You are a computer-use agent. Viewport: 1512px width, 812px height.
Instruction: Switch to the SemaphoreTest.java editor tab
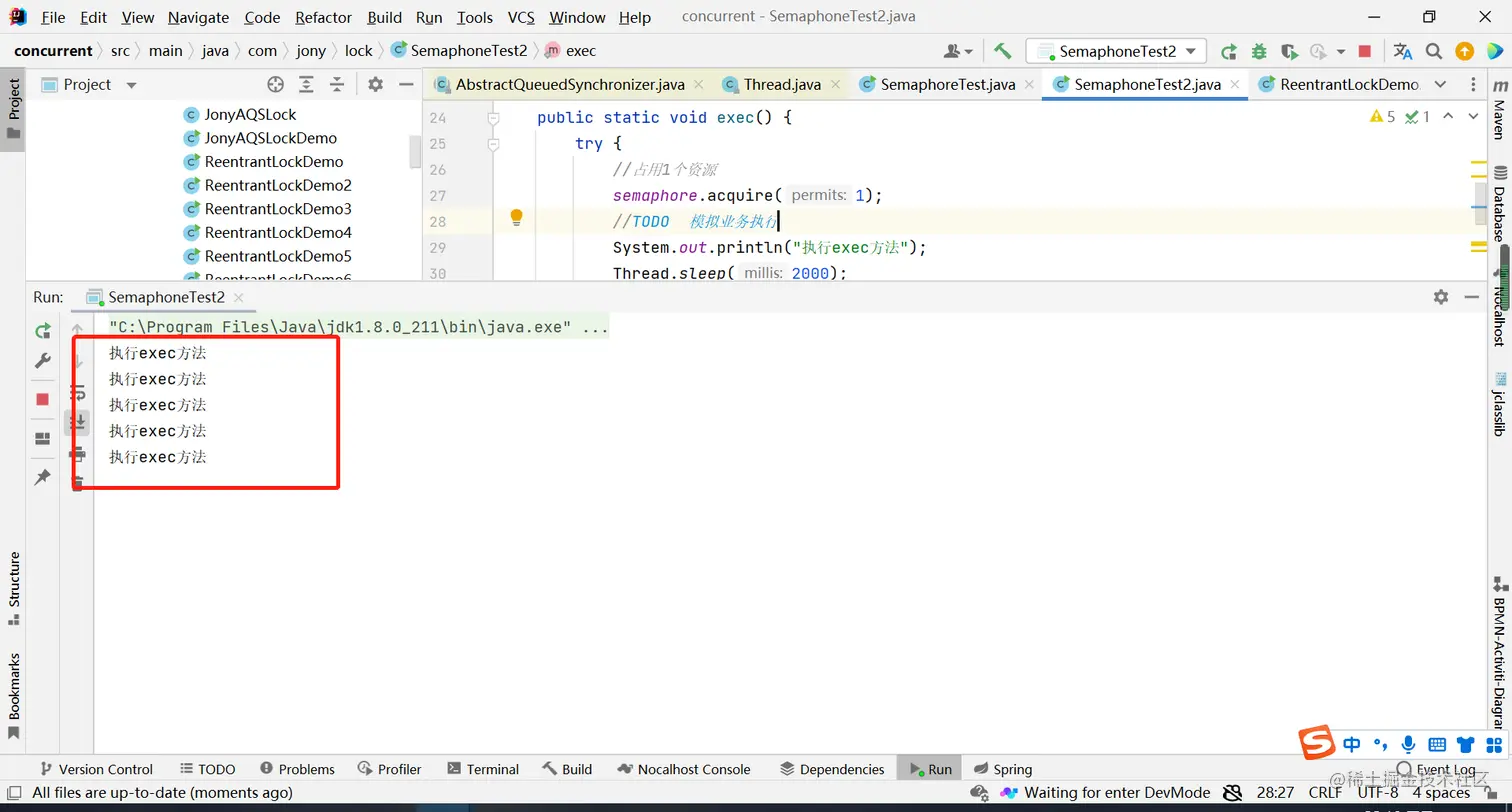coord(947,85)
